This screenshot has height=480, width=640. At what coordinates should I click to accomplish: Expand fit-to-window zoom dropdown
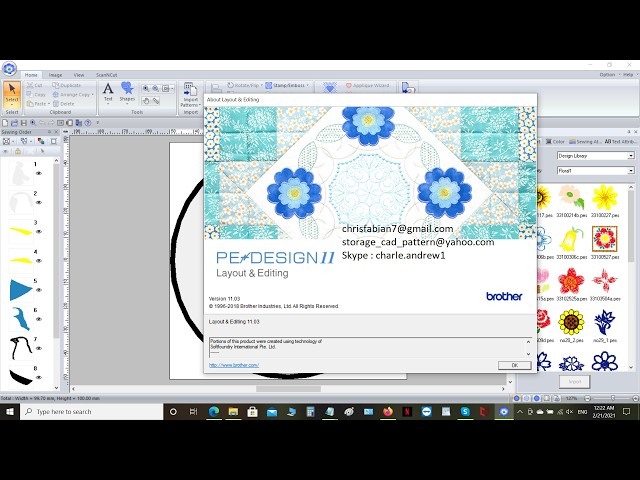173,88
